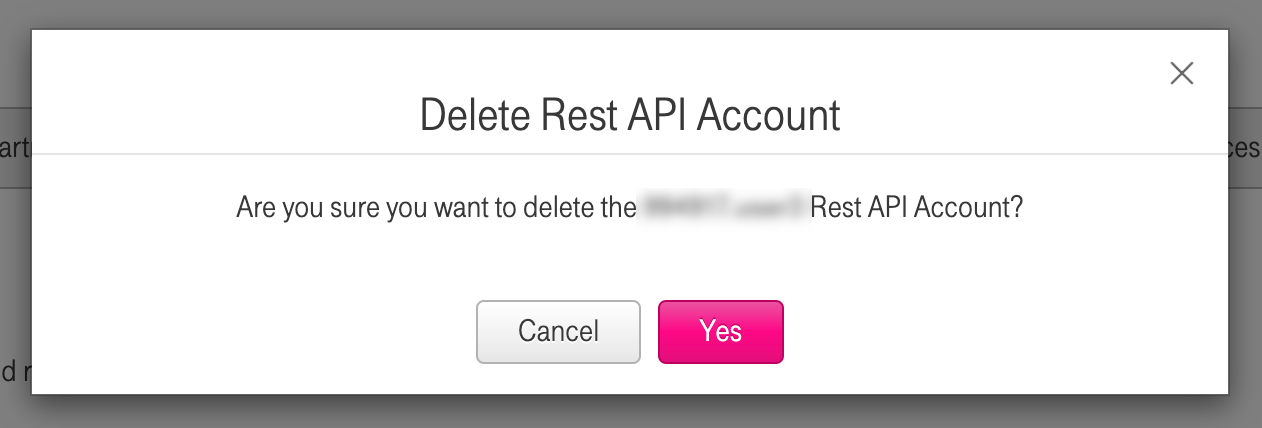Confirm deletion with the pink Yes button
Image resolution: width=1262 pixels, height=428 pixels.
point(720,332)
